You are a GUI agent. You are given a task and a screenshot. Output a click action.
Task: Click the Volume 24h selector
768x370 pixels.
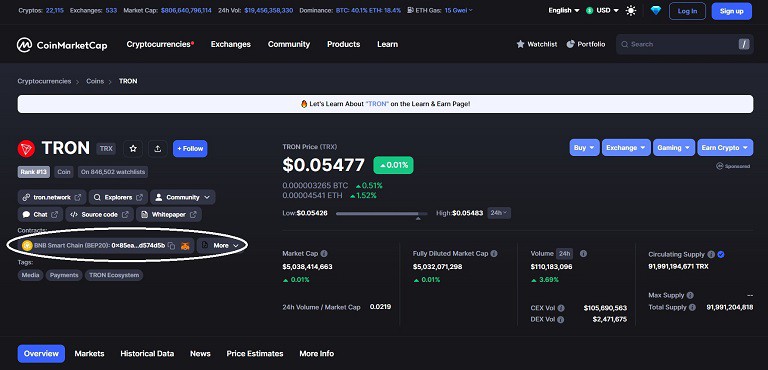point(565,254)
